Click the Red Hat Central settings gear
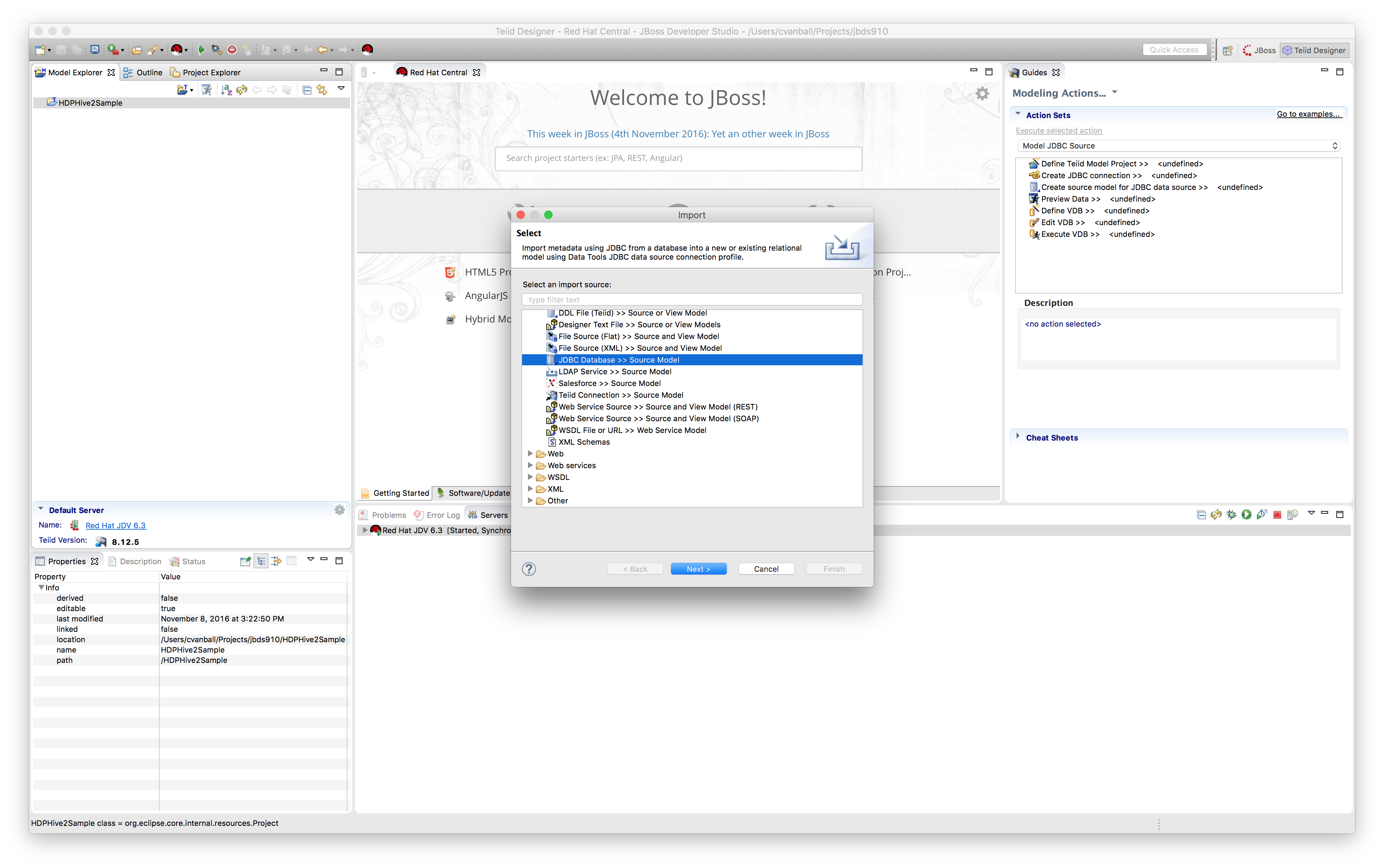The height and width of the screenshot is (868, 1384). tap(982, 94)
